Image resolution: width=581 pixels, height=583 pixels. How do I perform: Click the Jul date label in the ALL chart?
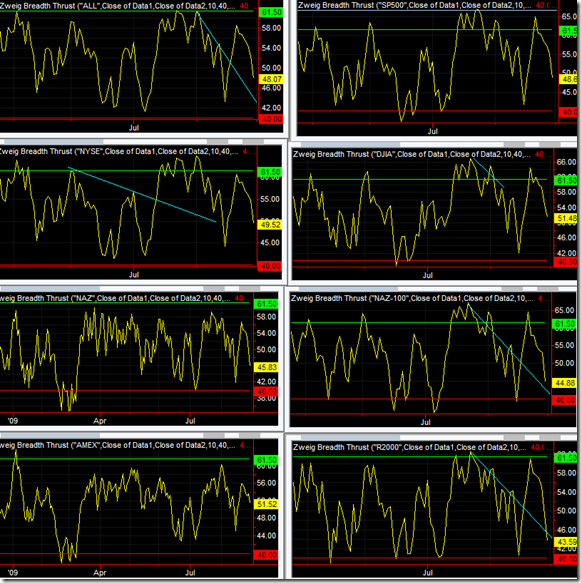point(134,128)
